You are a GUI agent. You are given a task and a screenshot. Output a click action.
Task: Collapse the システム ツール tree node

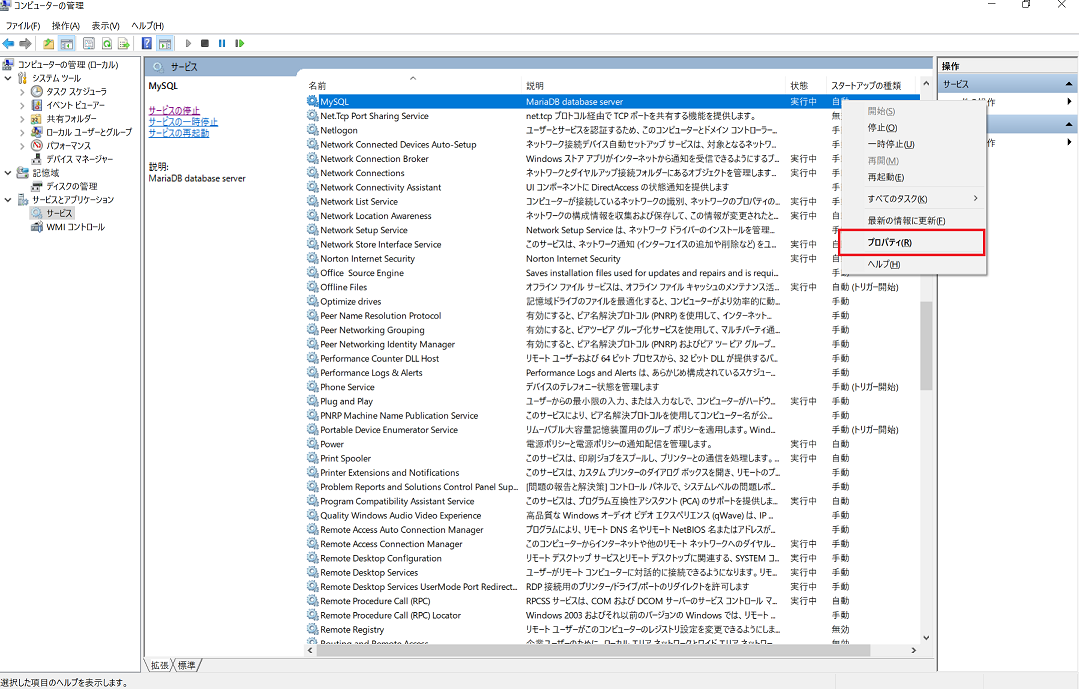8,78
